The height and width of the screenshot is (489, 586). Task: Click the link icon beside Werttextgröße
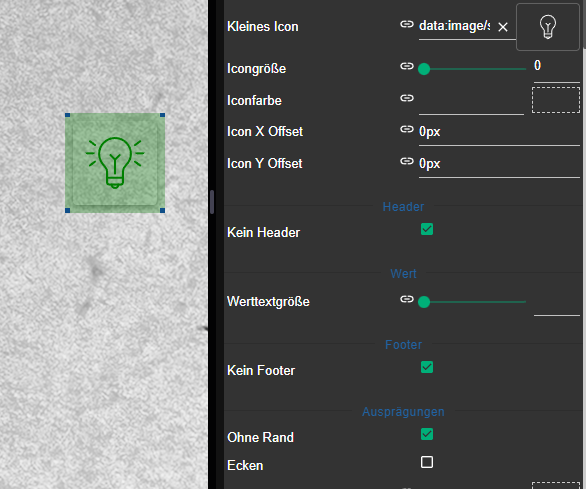click(407, 299)
